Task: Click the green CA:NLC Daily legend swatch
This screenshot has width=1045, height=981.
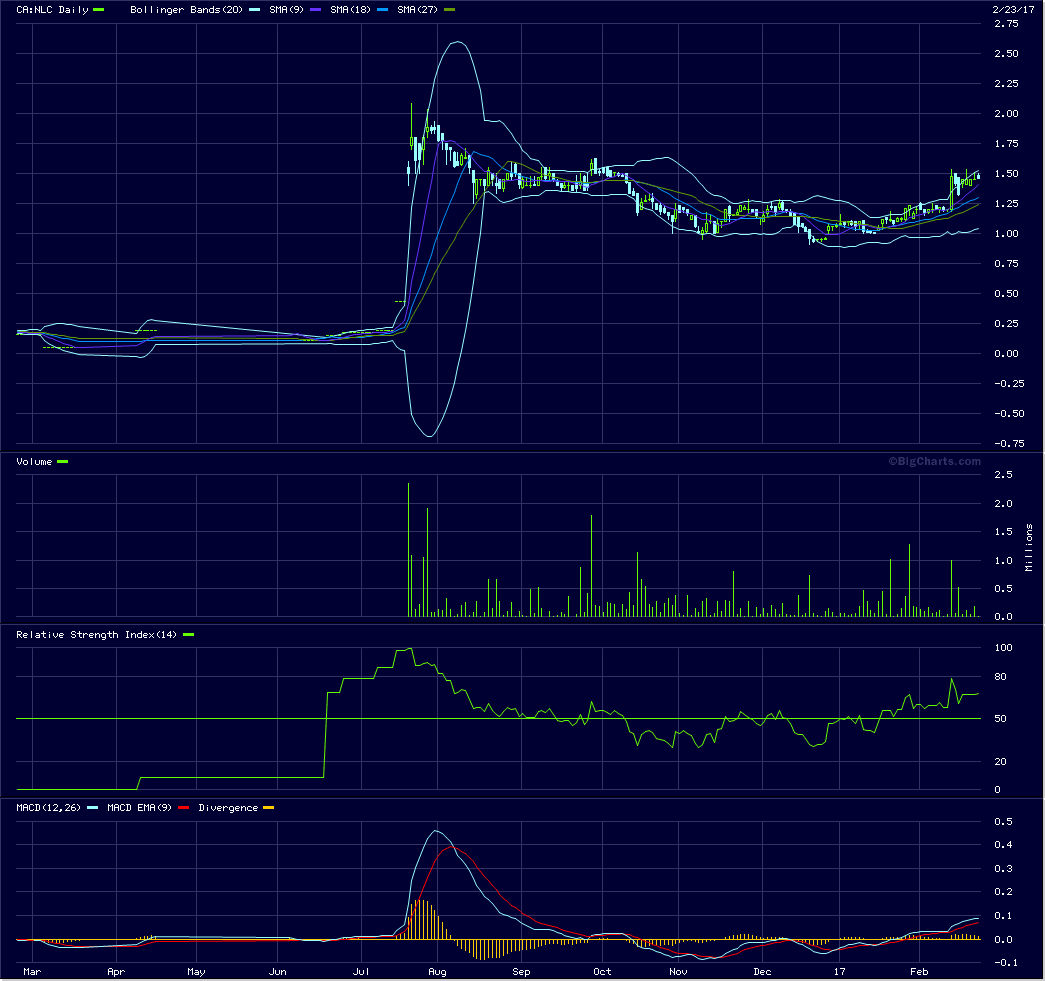Action: [x=98, y=9]
